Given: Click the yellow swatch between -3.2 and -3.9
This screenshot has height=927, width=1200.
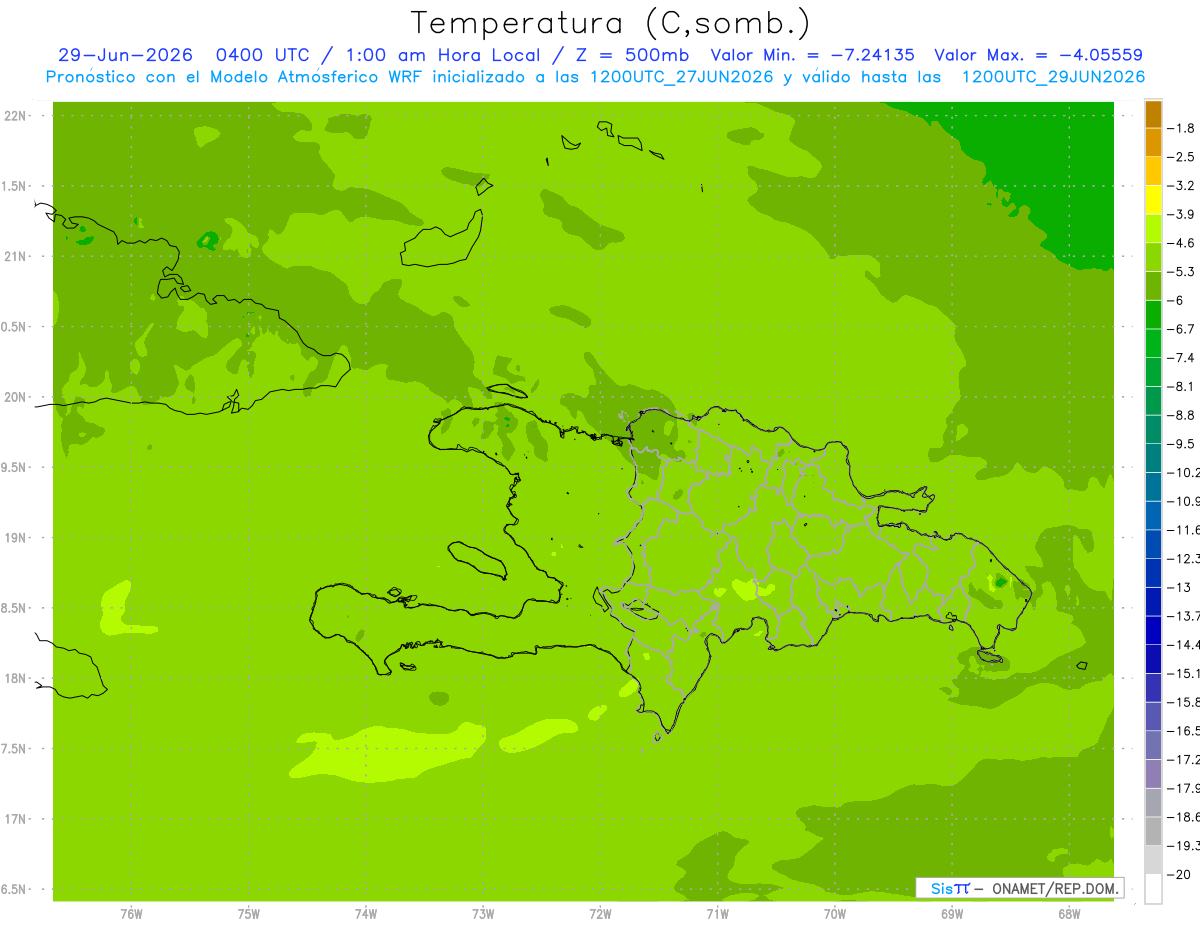Looking at the screenshot, I should (x=1153, y=200).
